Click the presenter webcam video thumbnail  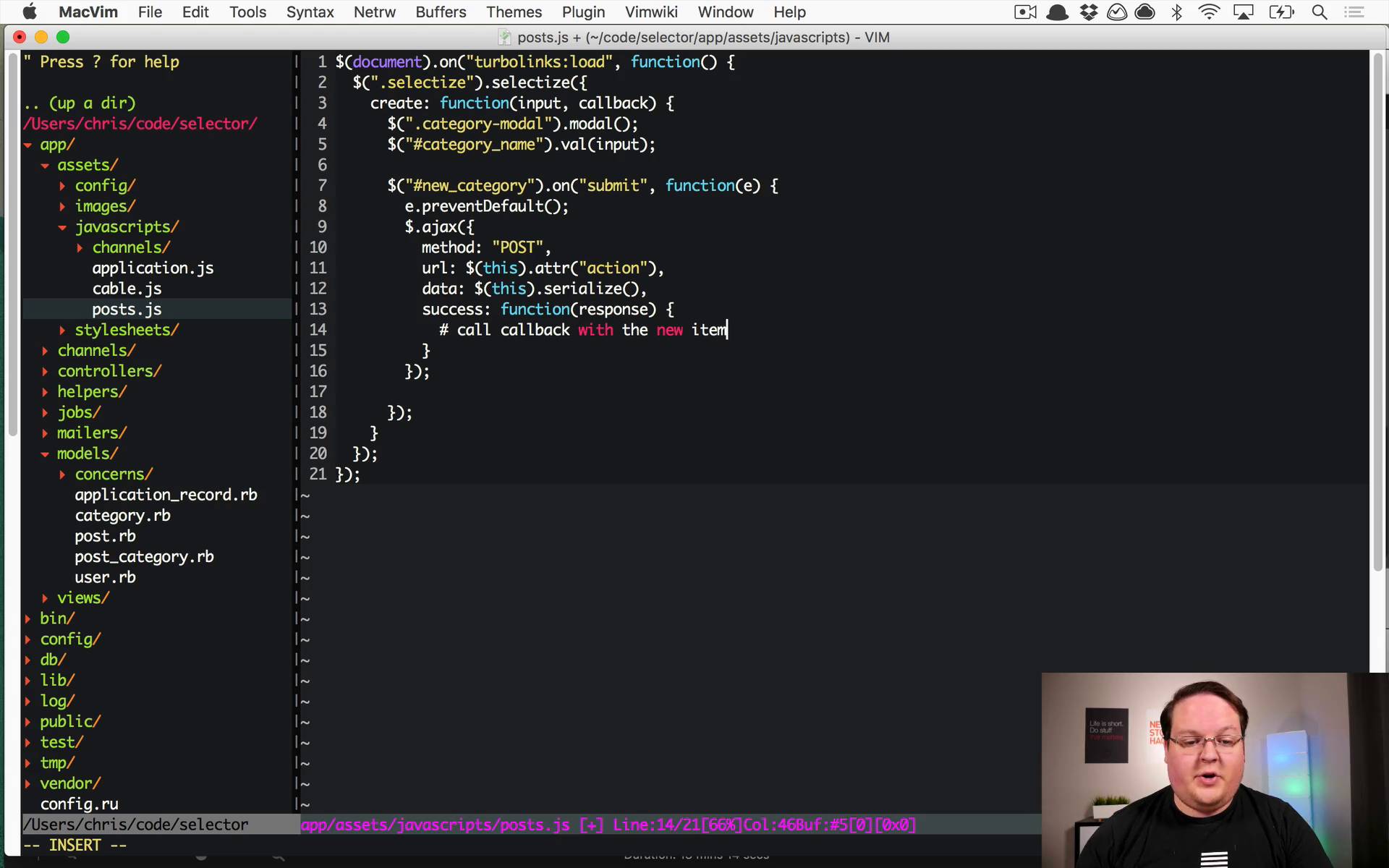point(1215,770)
